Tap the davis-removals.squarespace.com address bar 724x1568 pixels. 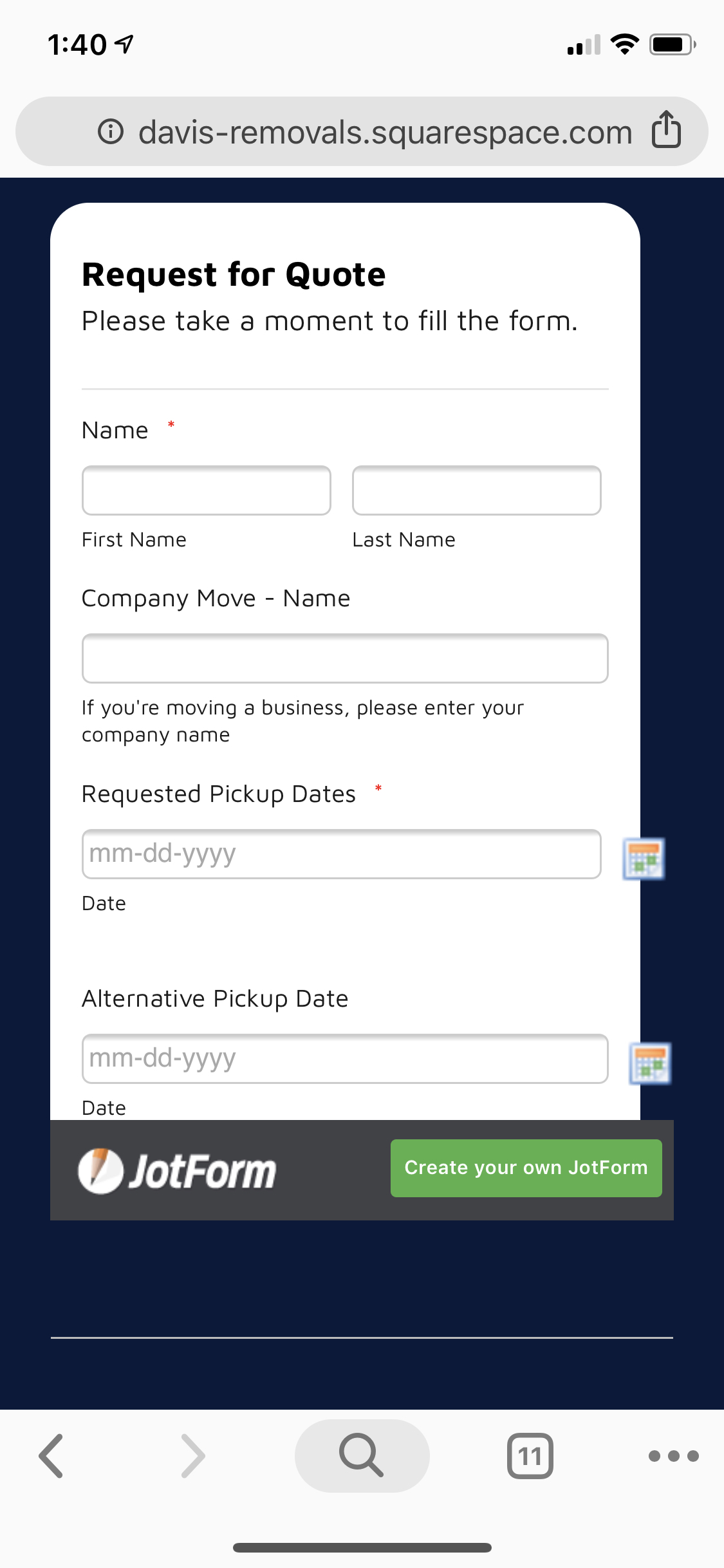tap(385, 133)
